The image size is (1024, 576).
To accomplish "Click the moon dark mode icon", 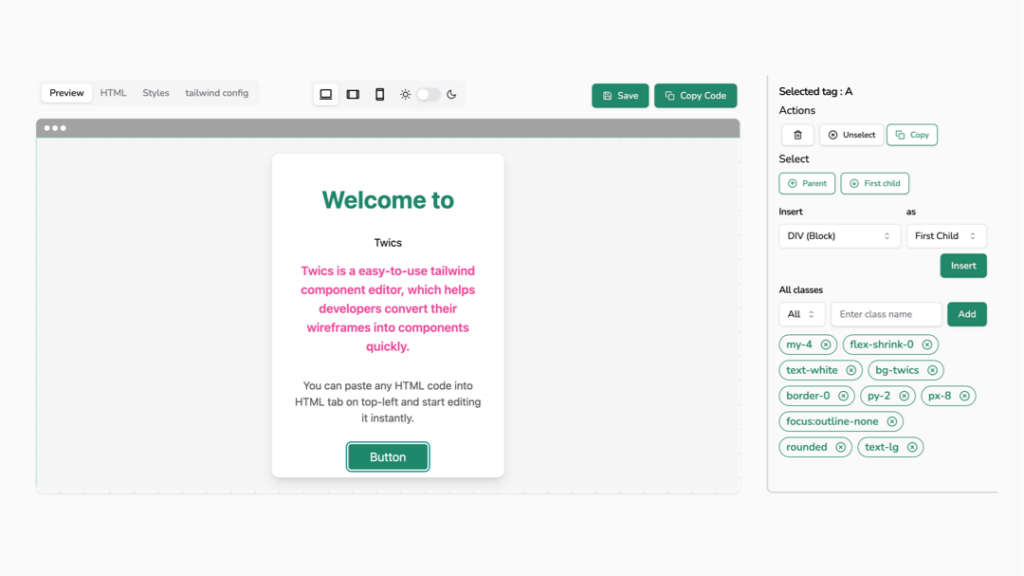I will pyautogui.click(x=452, y=94).
